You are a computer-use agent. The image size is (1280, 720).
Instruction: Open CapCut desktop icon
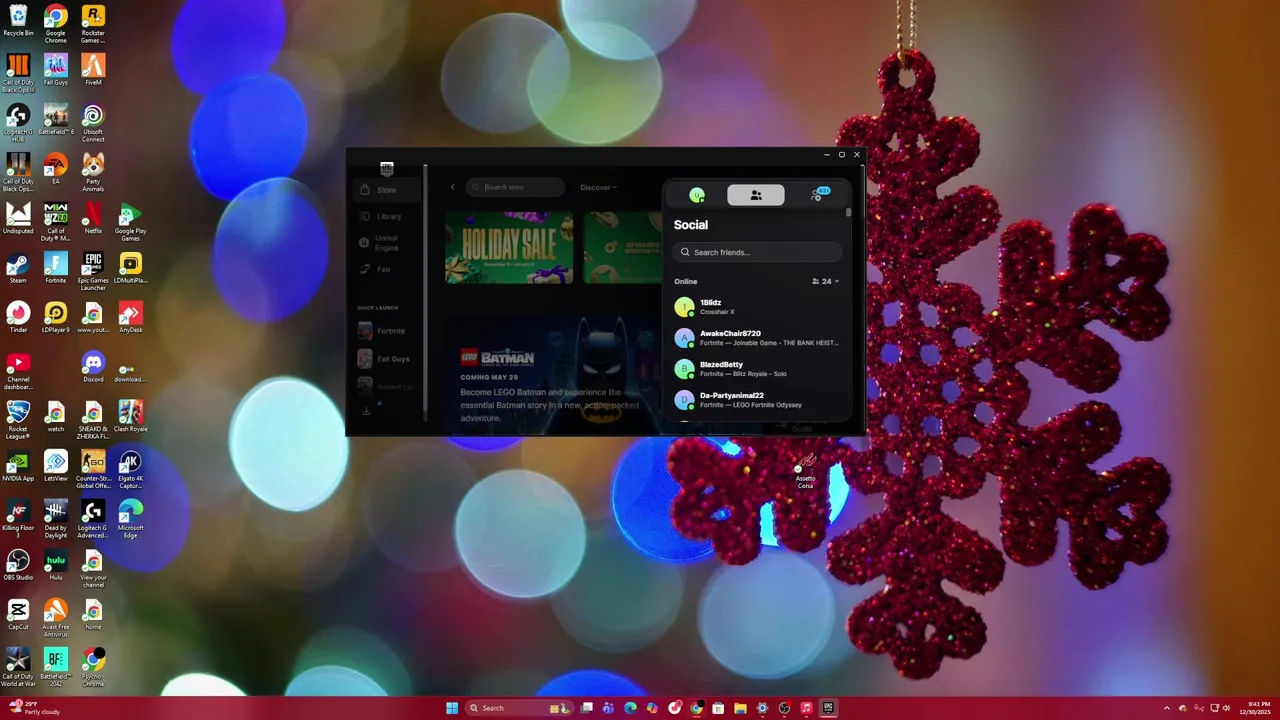point(18,614)
